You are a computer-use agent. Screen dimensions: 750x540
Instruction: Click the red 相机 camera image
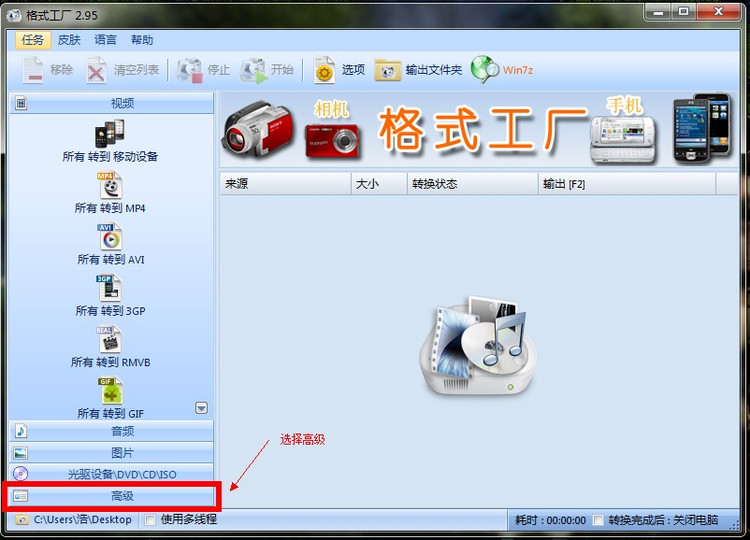[x=331, y=140]
